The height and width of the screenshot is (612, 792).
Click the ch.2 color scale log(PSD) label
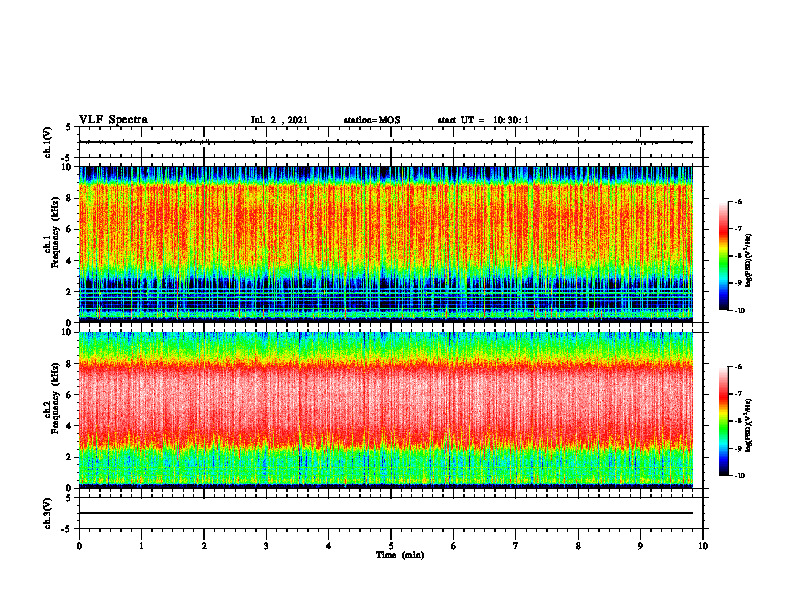[x=749, y=426]
